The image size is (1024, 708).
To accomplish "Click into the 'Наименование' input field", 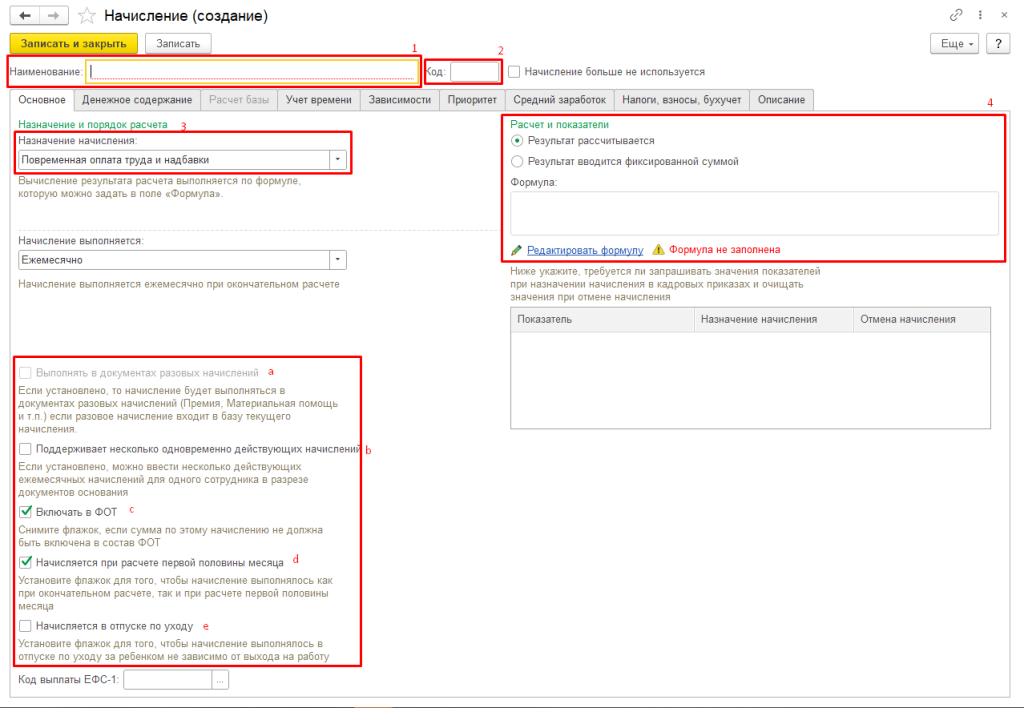I will [x=253, y=72].
